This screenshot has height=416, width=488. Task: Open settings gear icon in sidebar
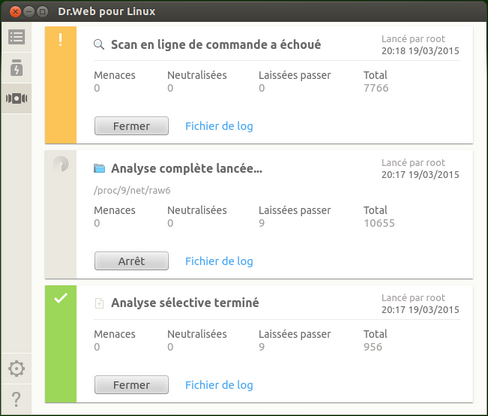click(16, 369)
